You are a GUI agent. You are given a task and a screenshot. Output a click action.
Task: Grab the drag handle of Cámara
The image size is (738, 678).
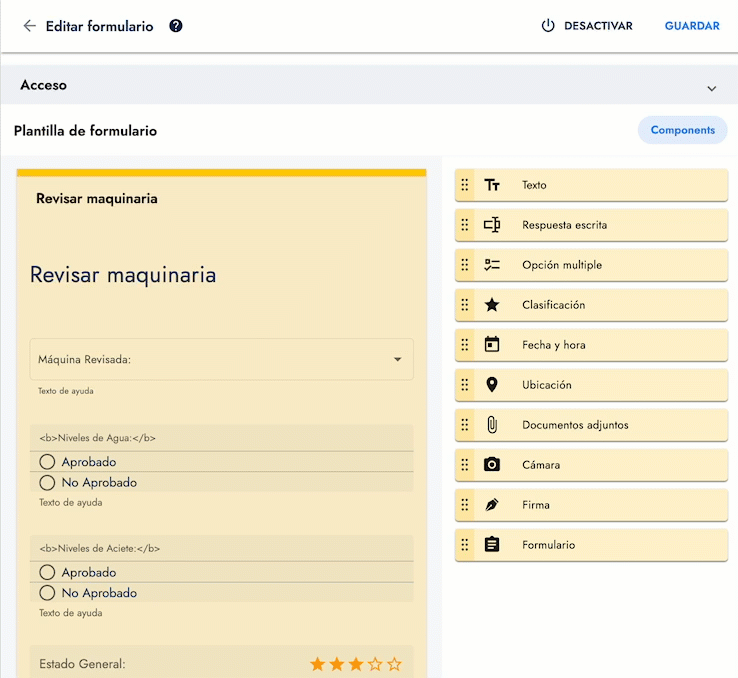click(x=465, y=465)
